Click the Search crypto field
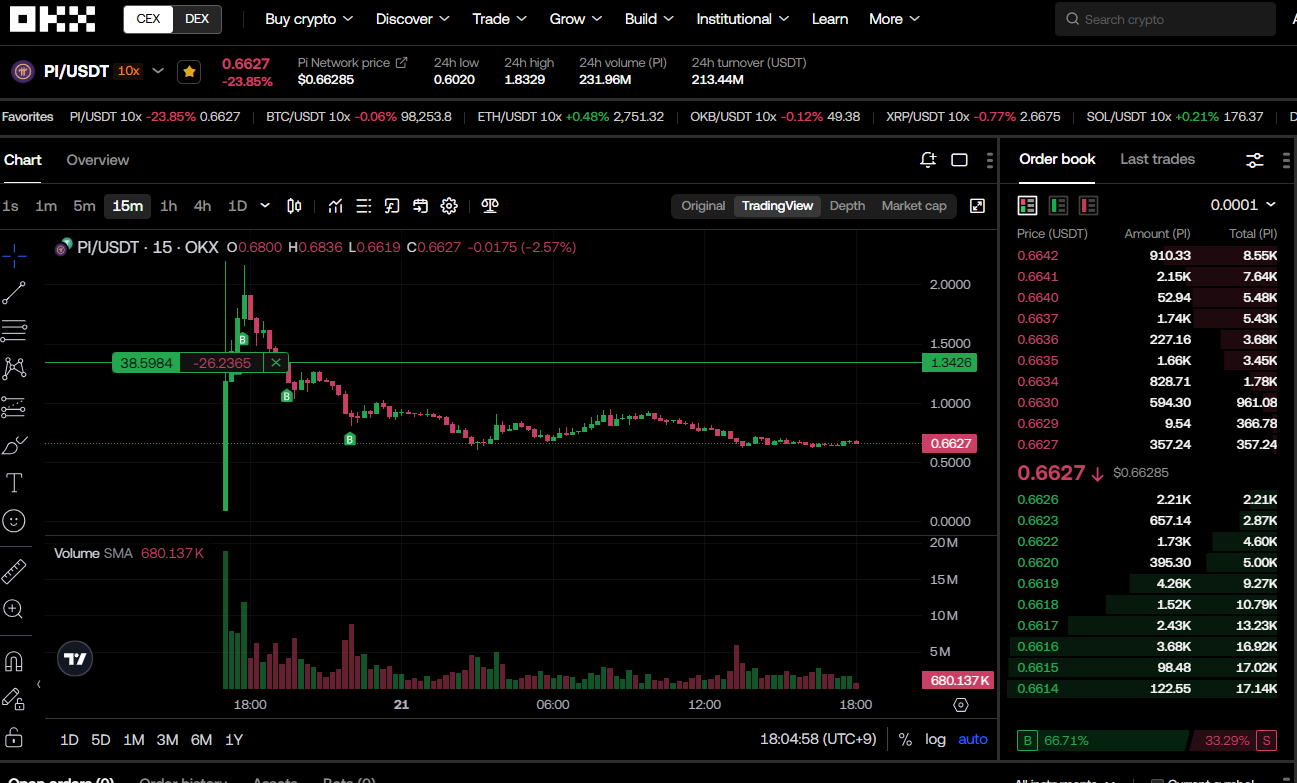This screenshot has height=783, width=1297. tap(1165, 19)
